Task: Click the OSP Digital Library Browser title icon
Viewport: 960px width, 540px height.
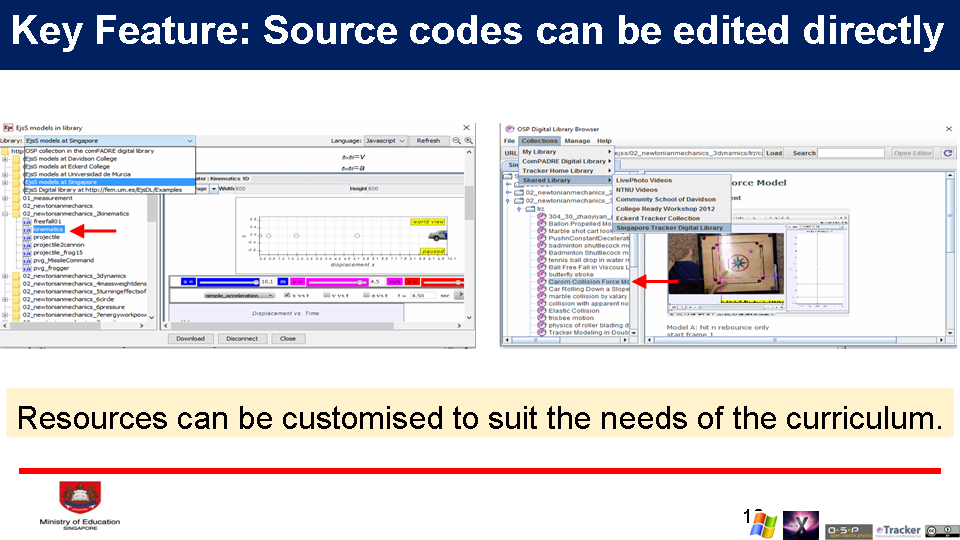Action: click(509, 129)
